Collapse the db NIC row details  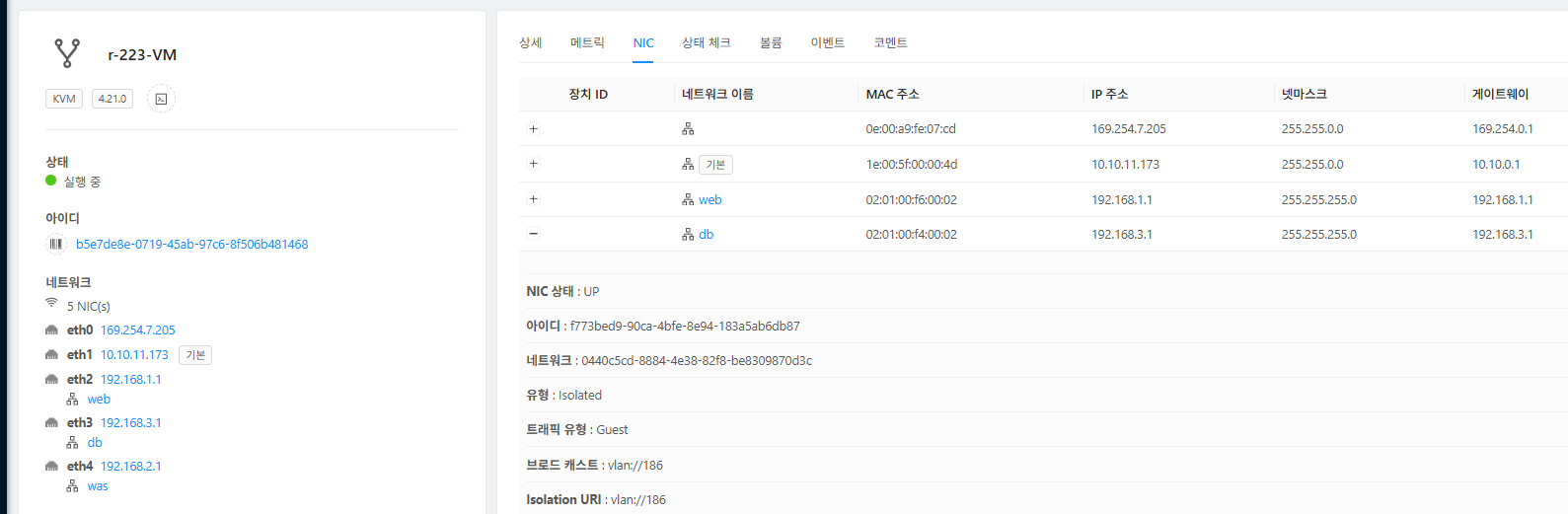[534, 234]
